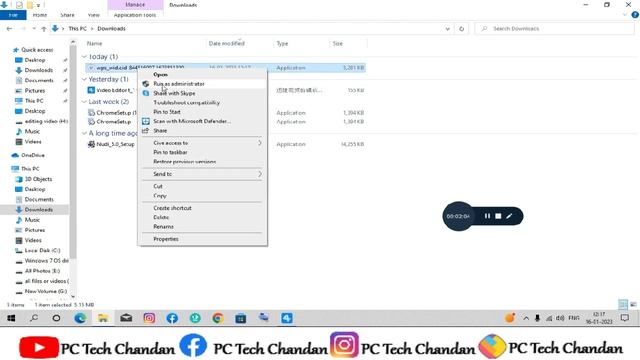Open Instagram from the taskbar
Screen dimensions: 640x360
click(x=149, y=318)
